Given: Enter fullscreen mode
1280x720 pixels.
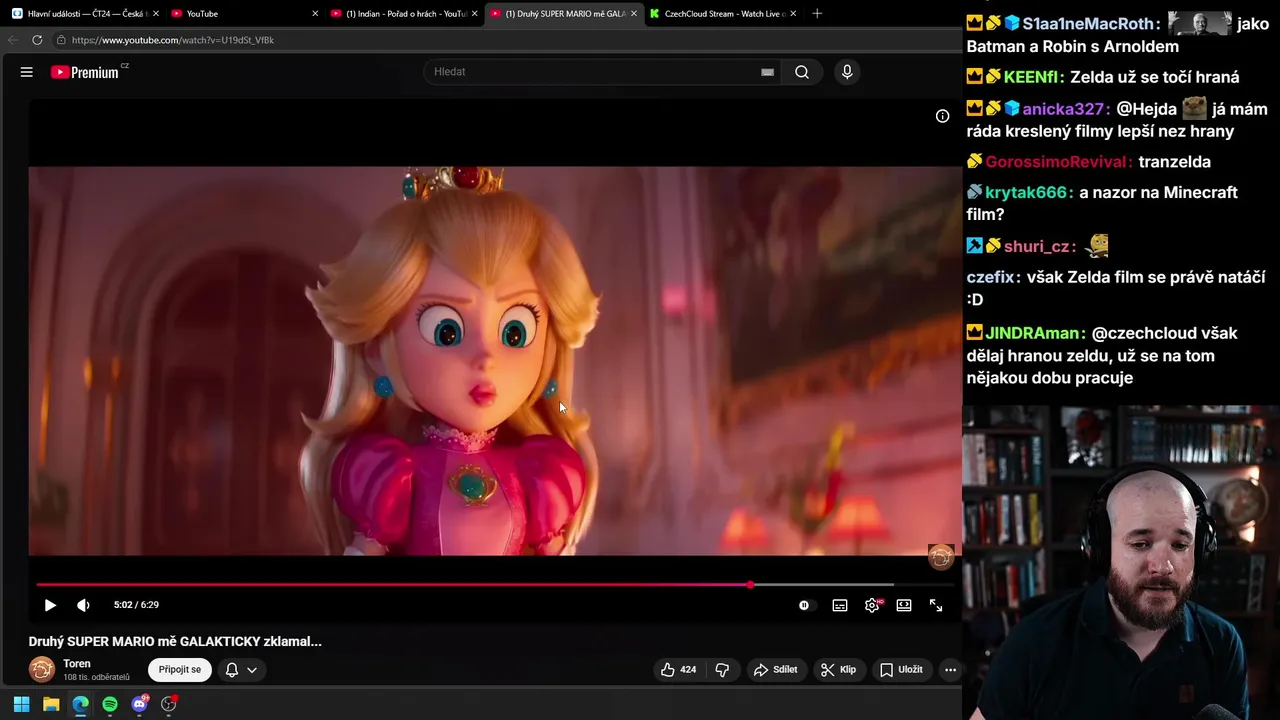Looking at the screenshot, I should 936,605.
